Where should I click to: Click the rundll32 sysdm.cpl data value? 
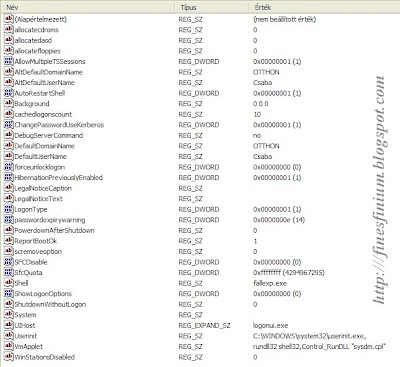(319, 346)
